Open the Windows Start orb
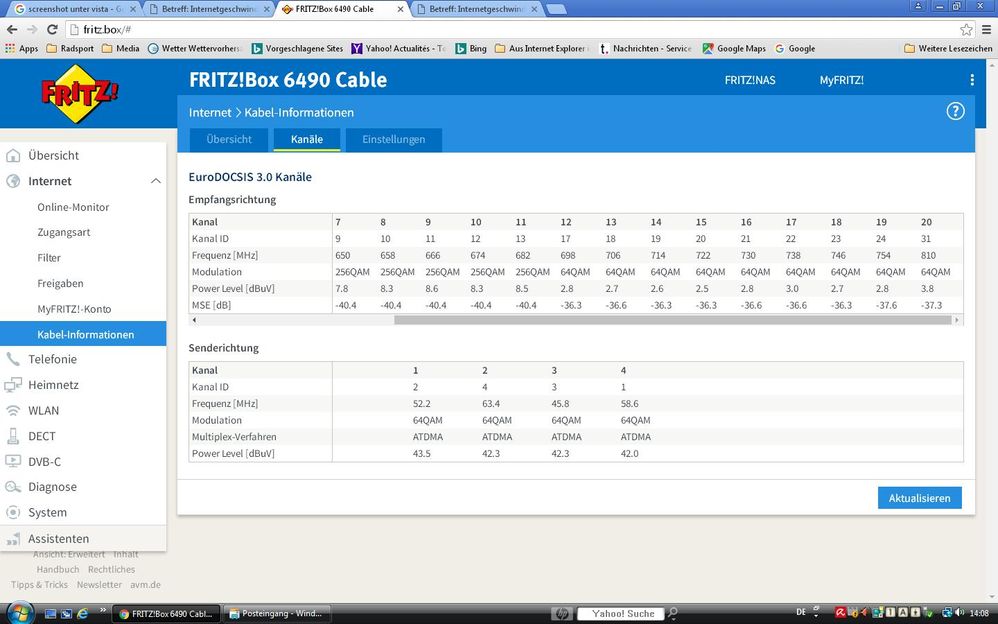The image size is (998, 624). point(19,613)
